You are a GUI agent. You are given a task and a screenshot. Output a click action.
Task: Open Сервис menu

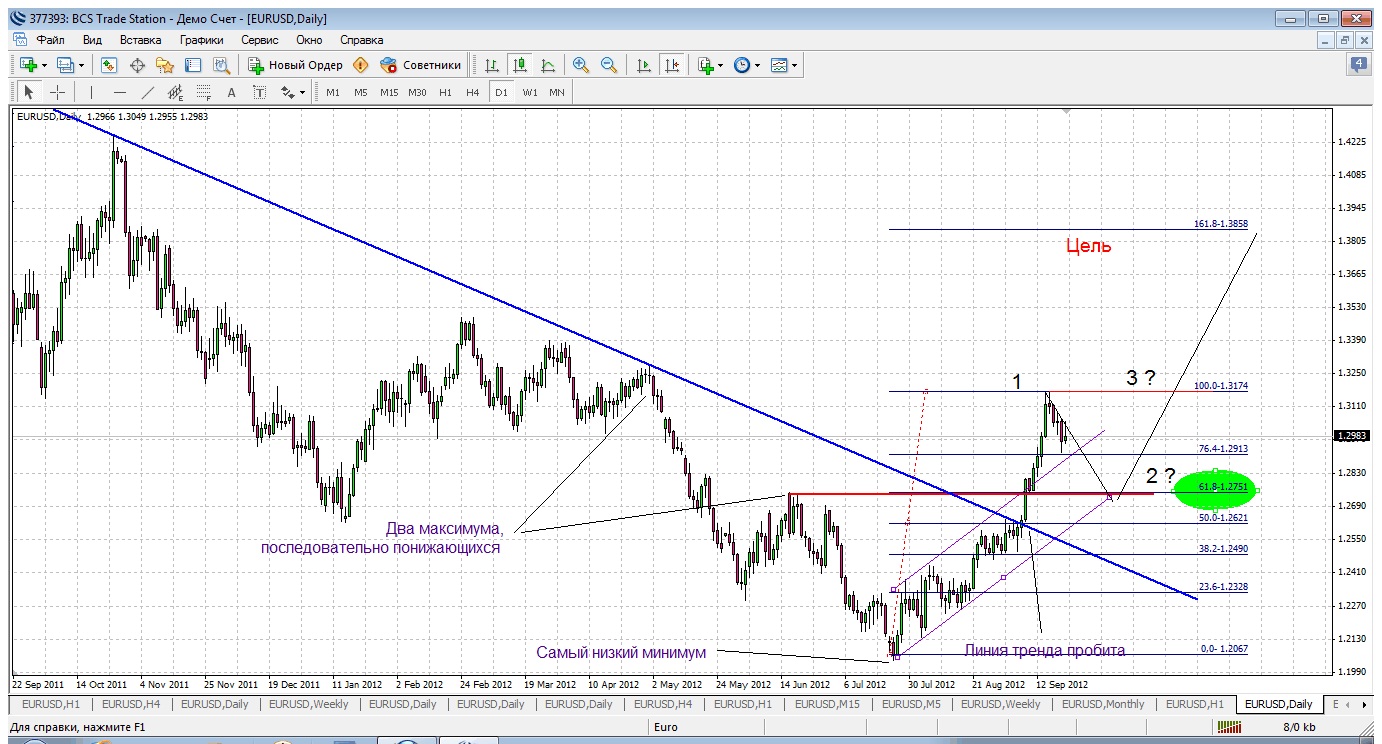(260, 40)
